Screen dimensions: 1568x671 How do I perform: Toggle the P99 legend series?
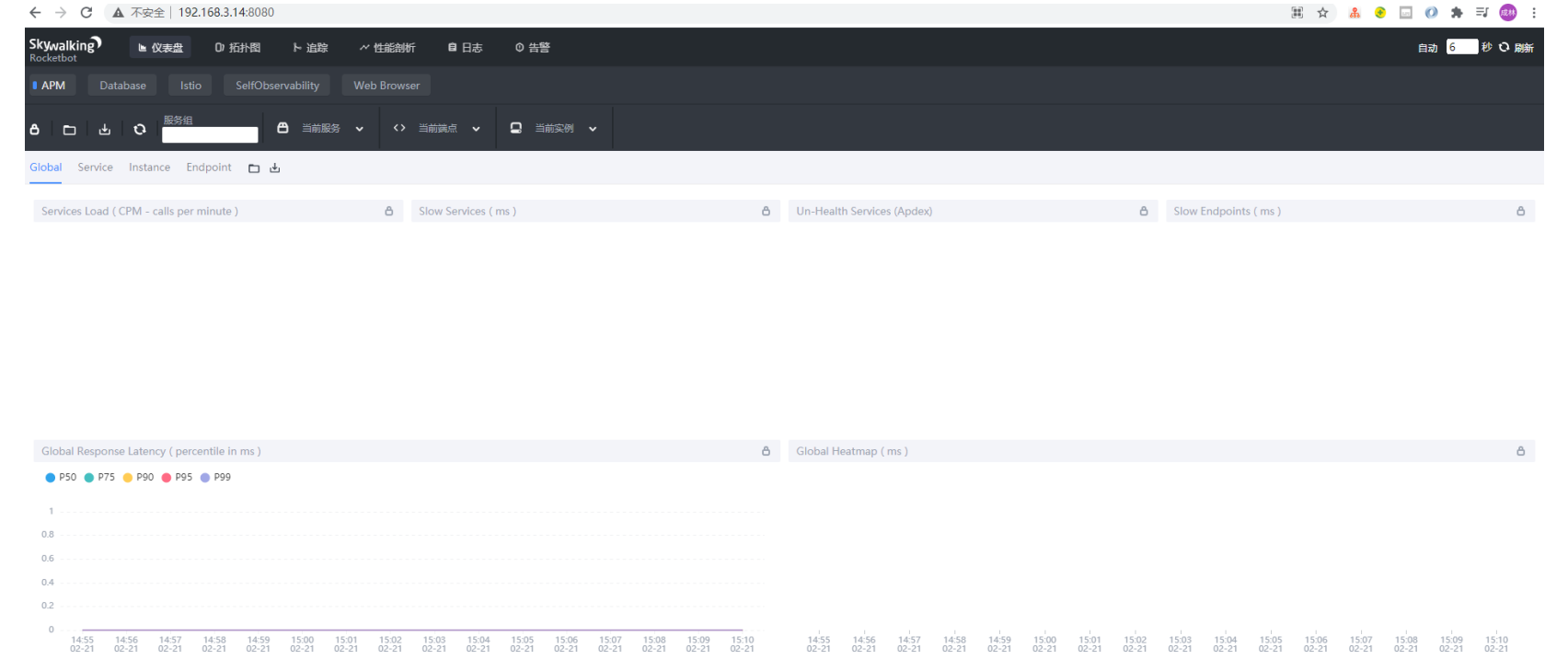(x=215, y=478)
